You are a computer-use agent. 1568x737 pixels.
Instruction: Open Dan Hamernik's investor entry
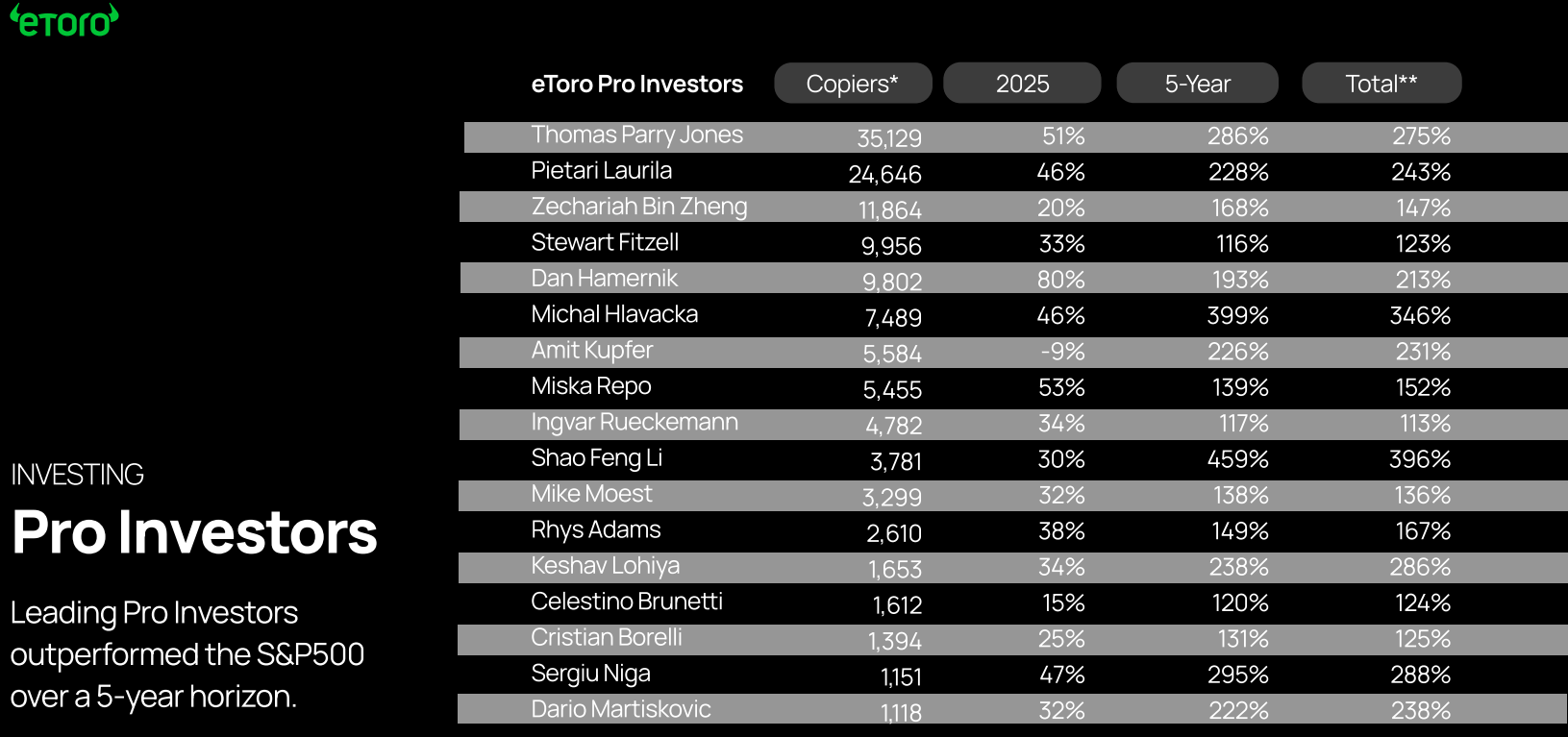click(604, 279)
